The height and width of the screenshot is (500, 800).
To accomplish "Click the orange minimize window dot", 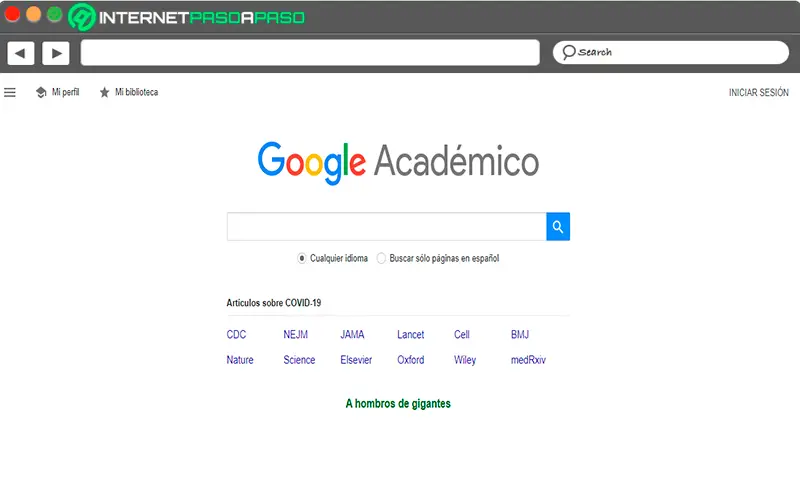I will (x=34, y=14).
